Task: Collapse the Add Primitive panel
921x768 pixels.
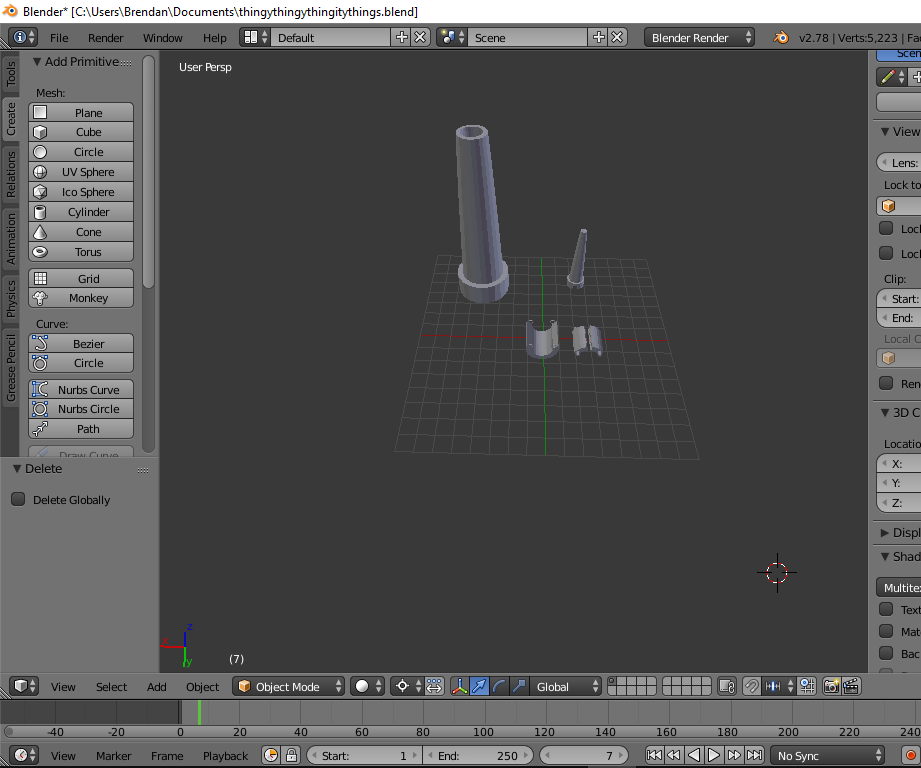Action: tap(37, 62)
